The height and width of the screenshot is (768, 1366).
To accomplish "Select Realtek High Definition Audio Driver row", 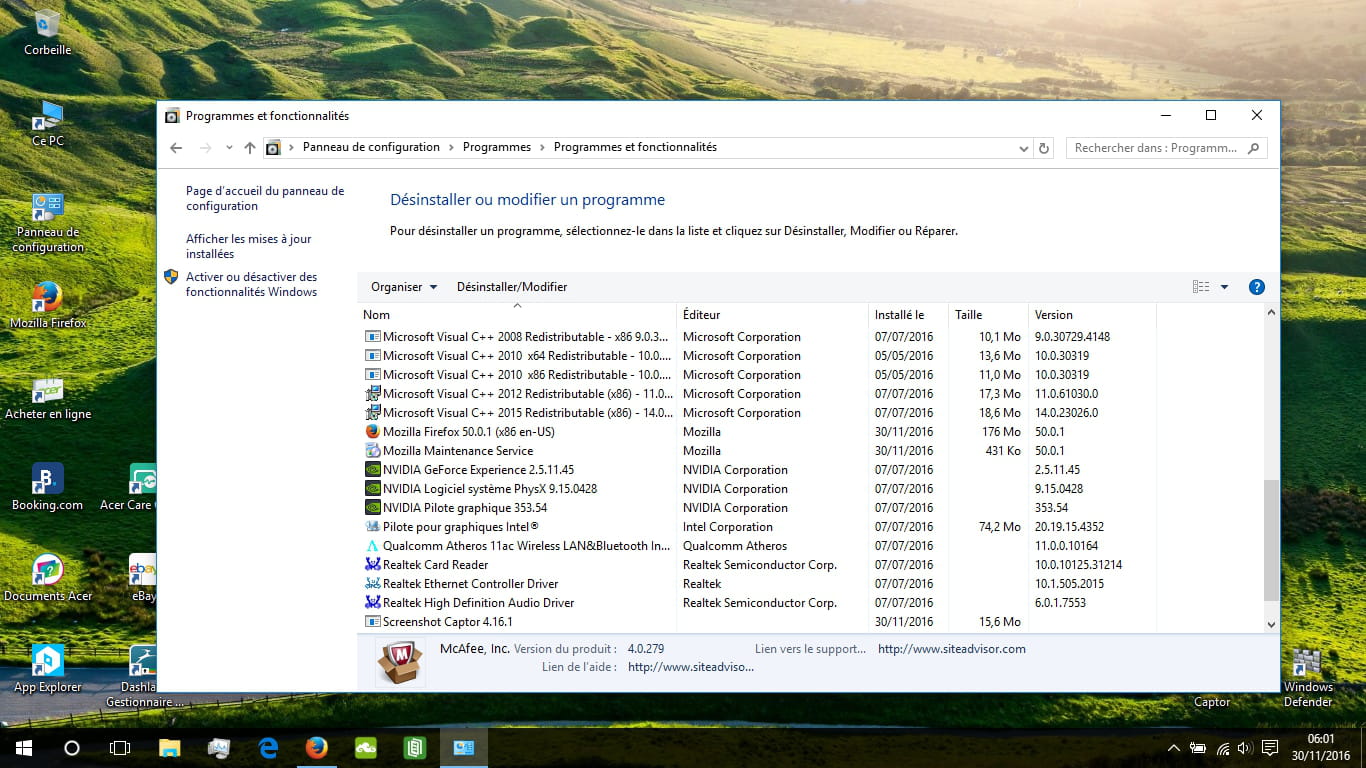I will (760, 603).
